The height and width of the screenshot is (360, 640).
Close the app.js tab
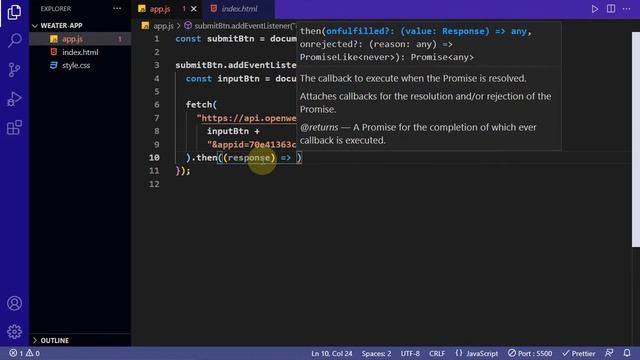194,9
